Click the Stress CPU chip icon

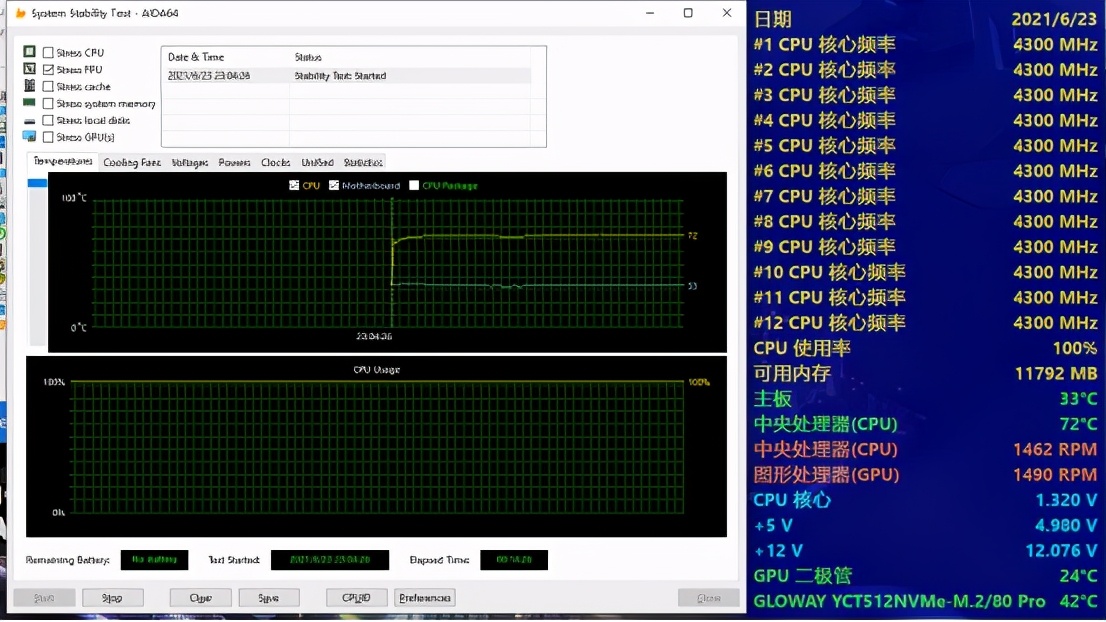tap(30, 51)
